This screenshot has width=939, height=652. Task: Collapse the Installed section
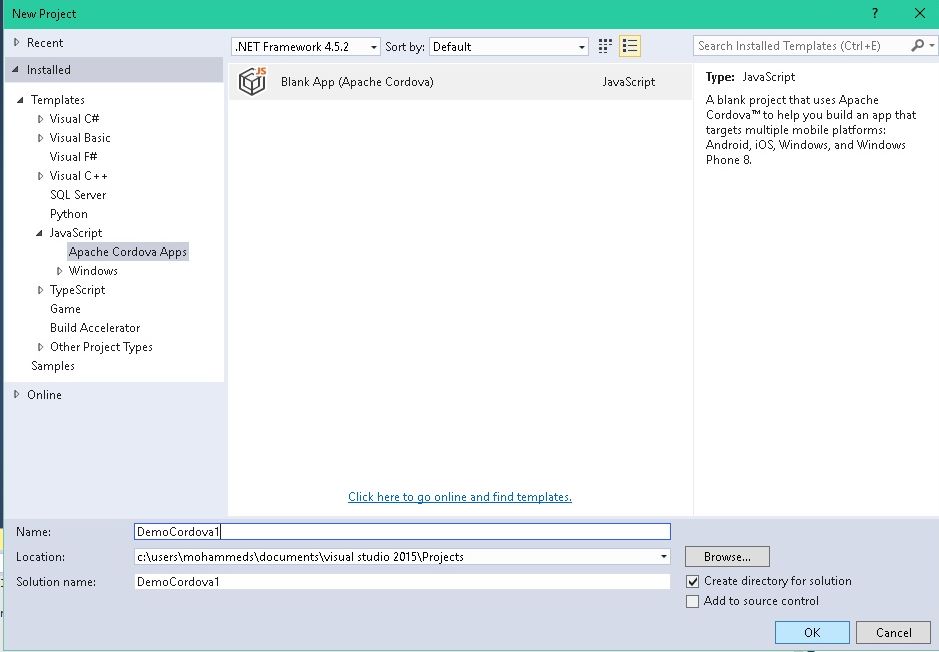(16, 69)
